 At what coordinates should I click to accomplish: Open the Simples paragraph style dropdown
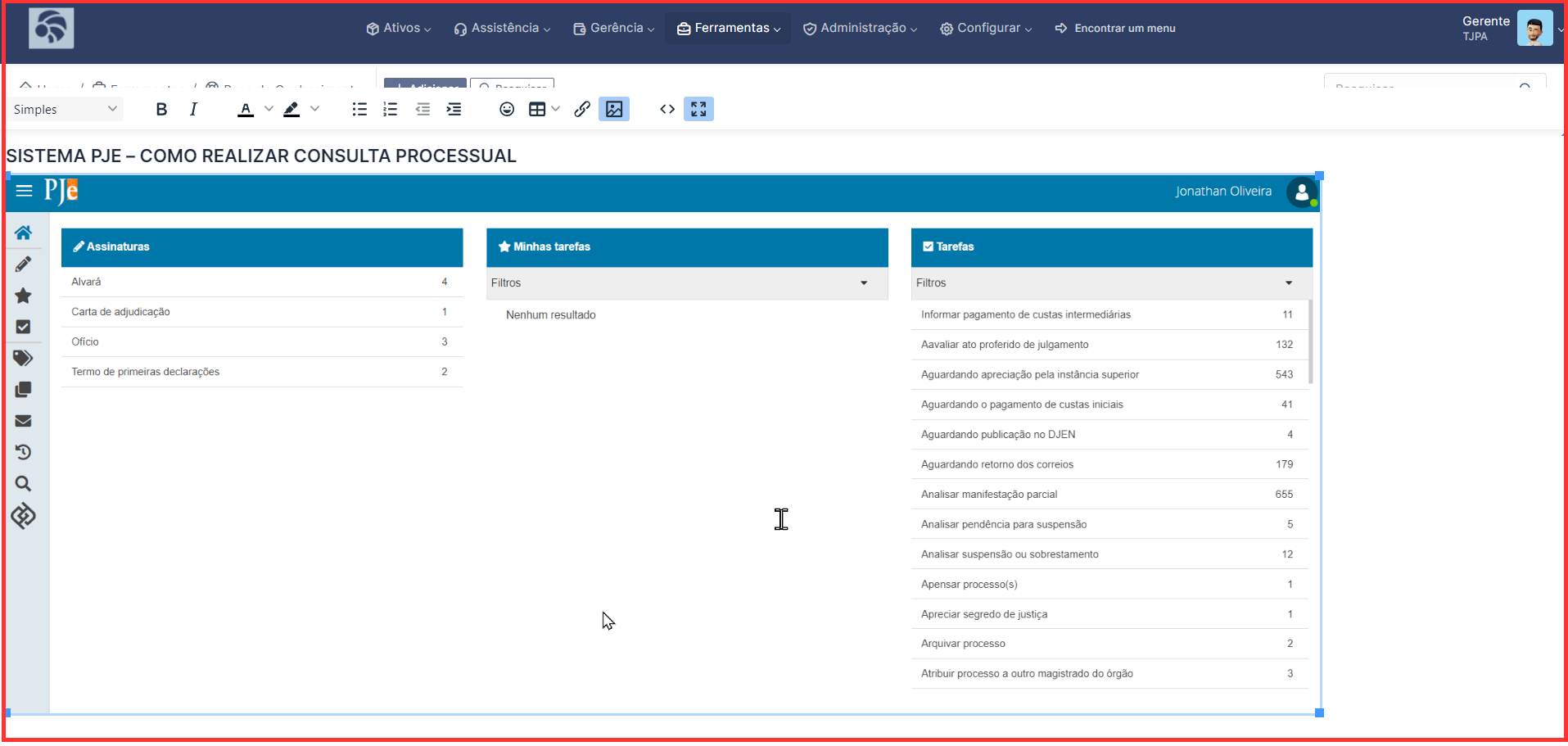[x=66, y=110]
